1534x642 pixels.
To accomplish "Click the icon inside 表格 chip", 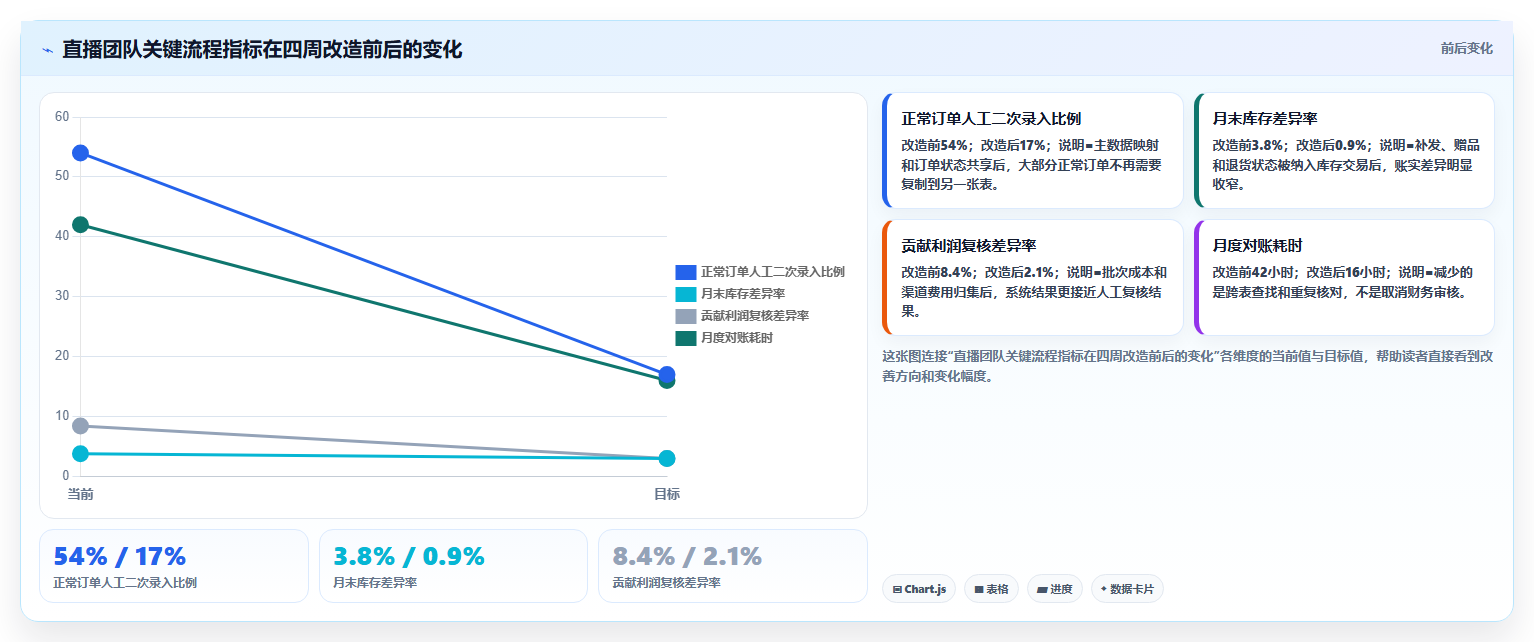I will pyautogui.click(x=979, y=590).
